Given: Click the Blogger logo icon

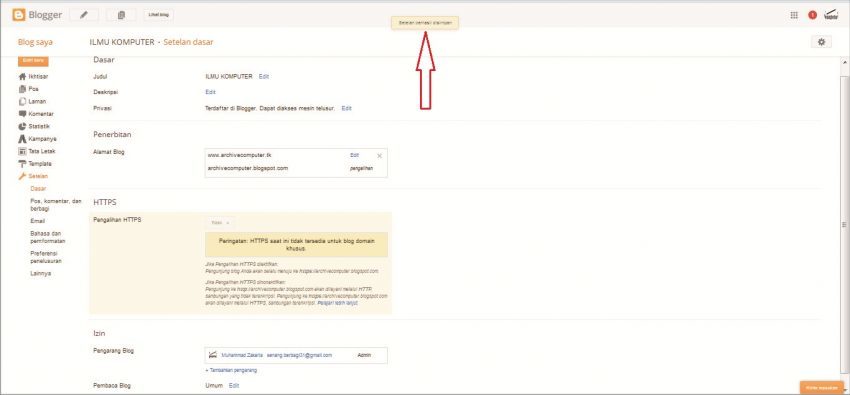Looking at the screenshot, I should tap(19, 15).
